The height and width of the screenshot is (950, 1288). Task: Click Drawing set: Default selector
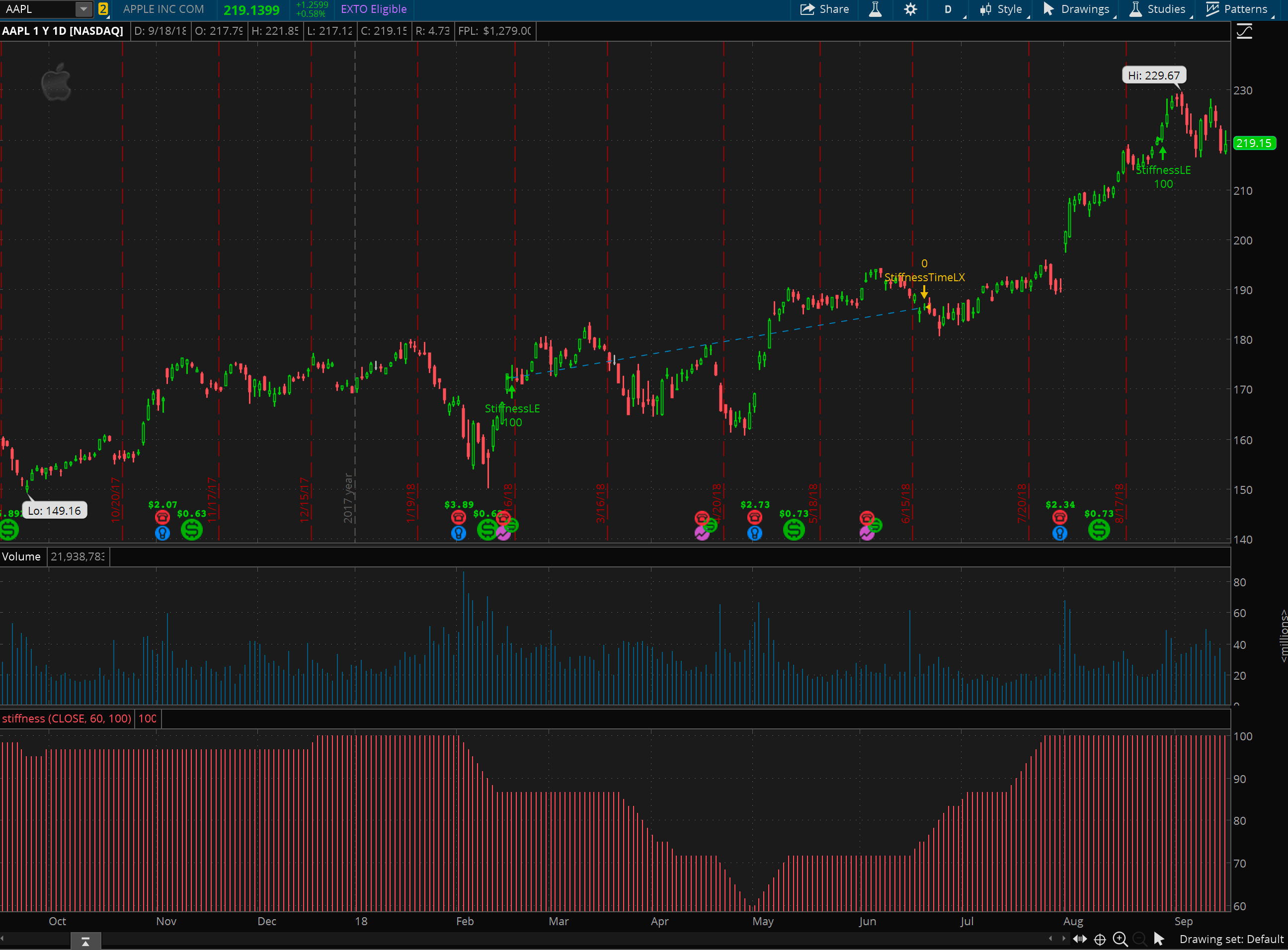click(x=1231, y=939)
